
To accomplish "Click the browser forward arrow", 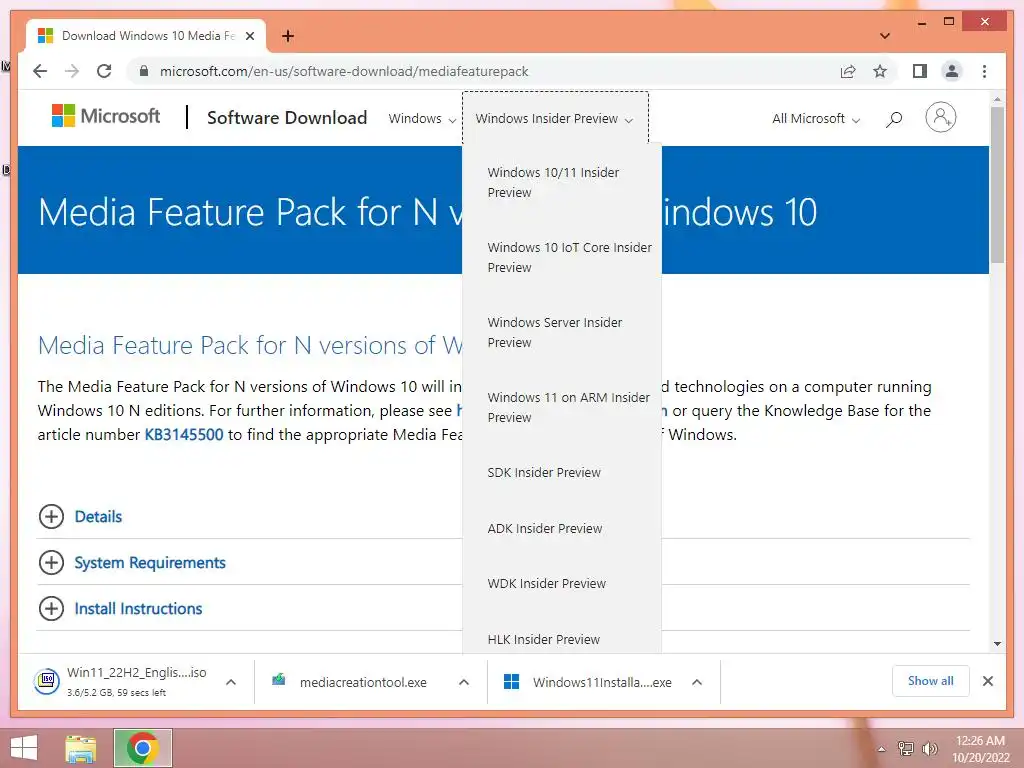I will click(72, 71).
